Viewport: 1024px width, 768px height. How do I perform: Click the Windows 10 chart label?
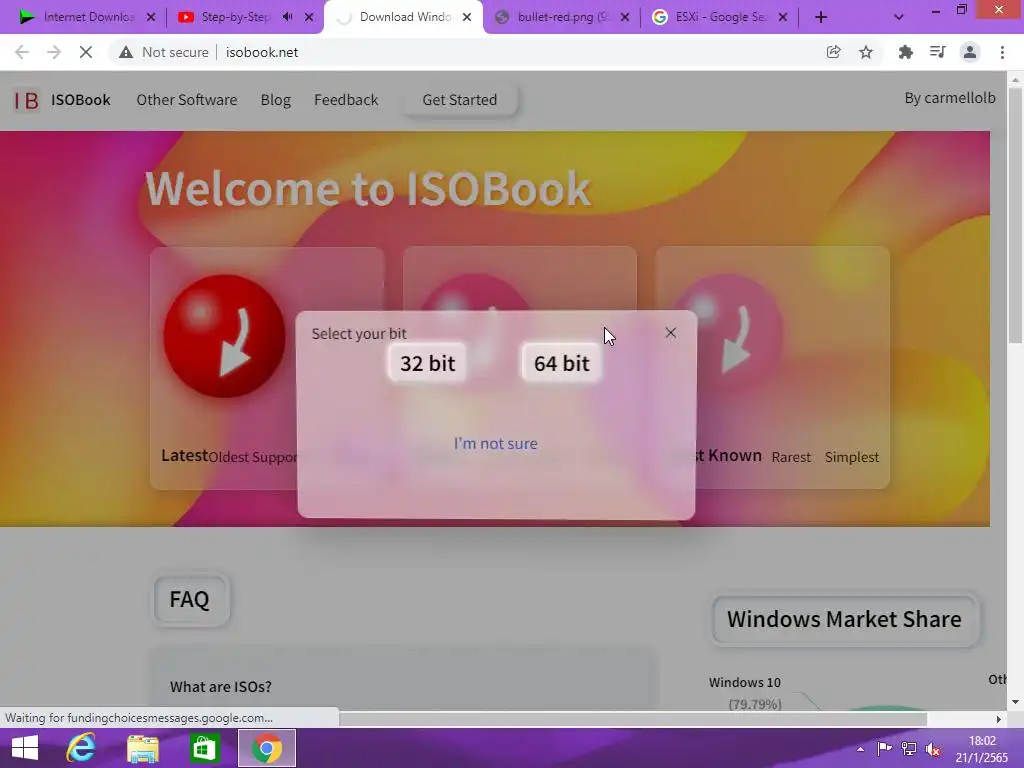pos(744,682)
